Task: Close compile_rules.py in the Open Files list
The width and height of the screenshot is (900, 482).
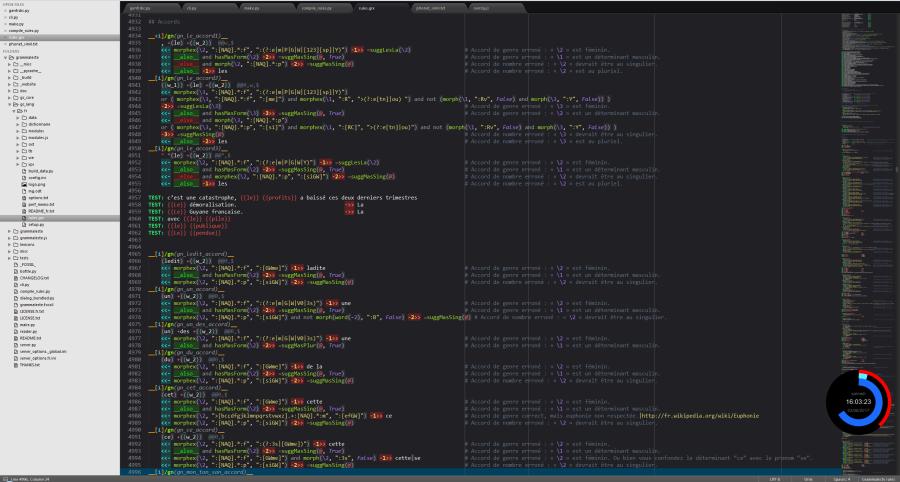Action: (x=5, y=30)
